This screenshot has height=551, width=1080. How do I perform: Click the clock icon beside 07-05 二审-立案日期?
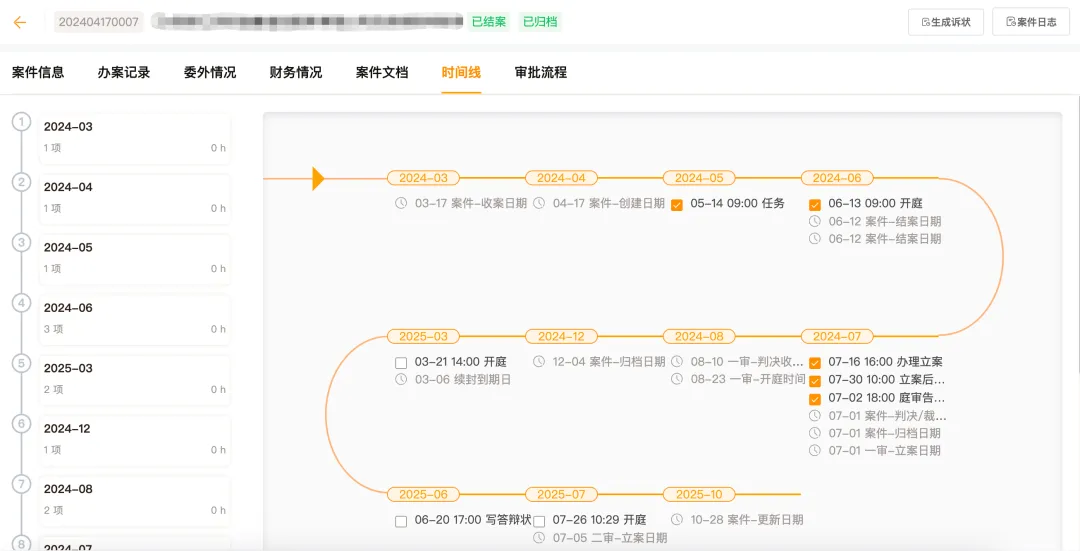(x=539, y=537)
